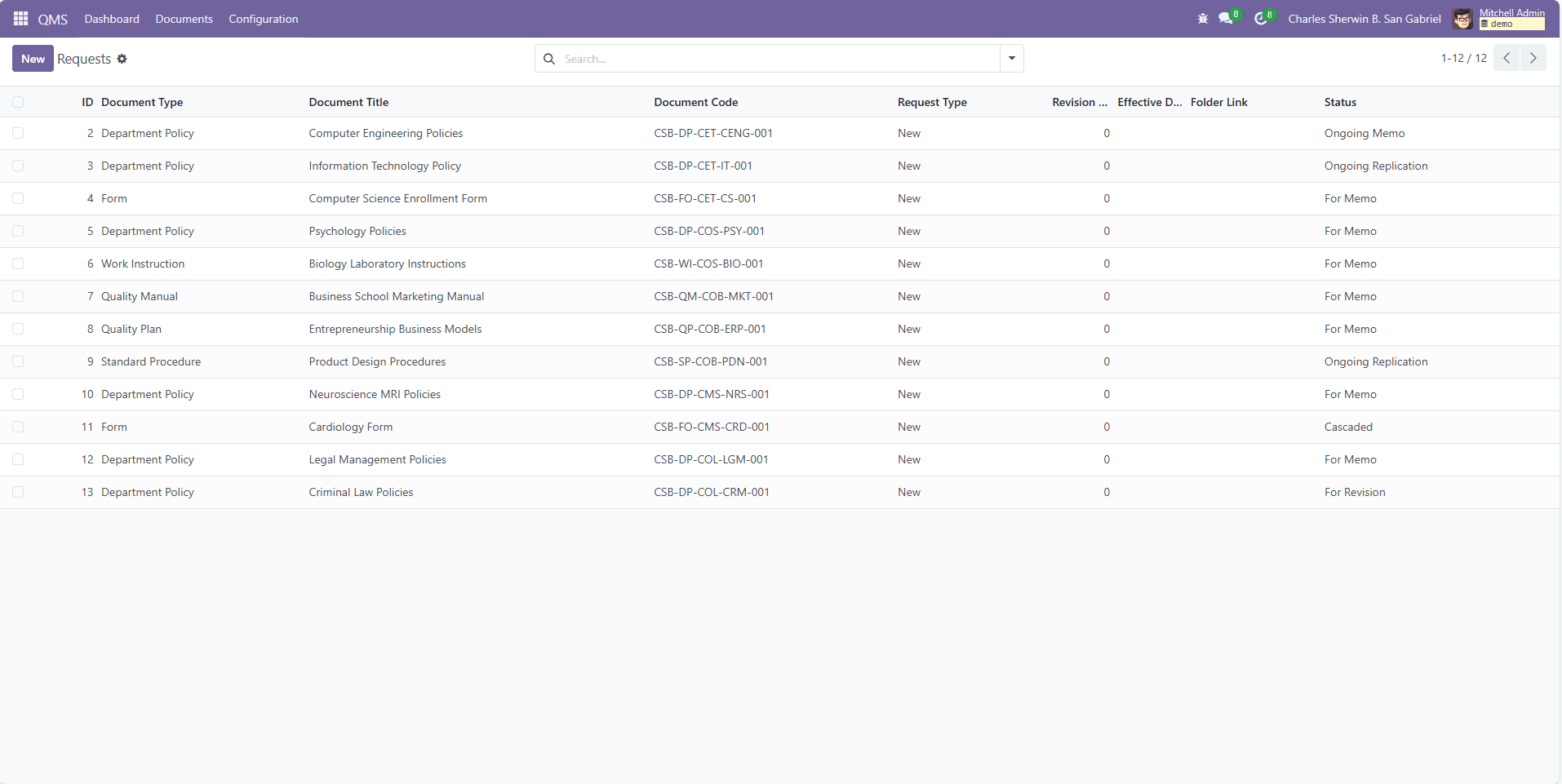Open the Information Technology Policy record
Screen dimensions: 1562x784
point(384,166)
